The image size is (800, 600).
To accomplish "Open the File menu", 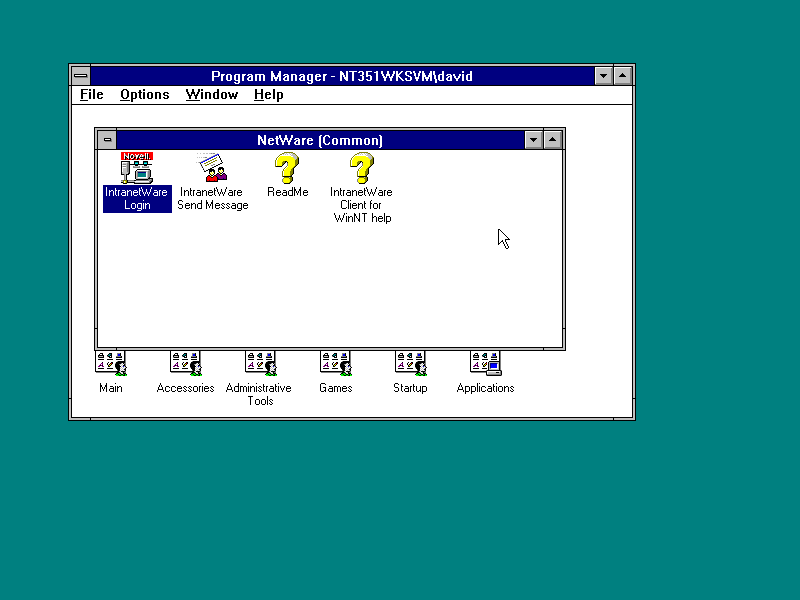I will (92, 95).
